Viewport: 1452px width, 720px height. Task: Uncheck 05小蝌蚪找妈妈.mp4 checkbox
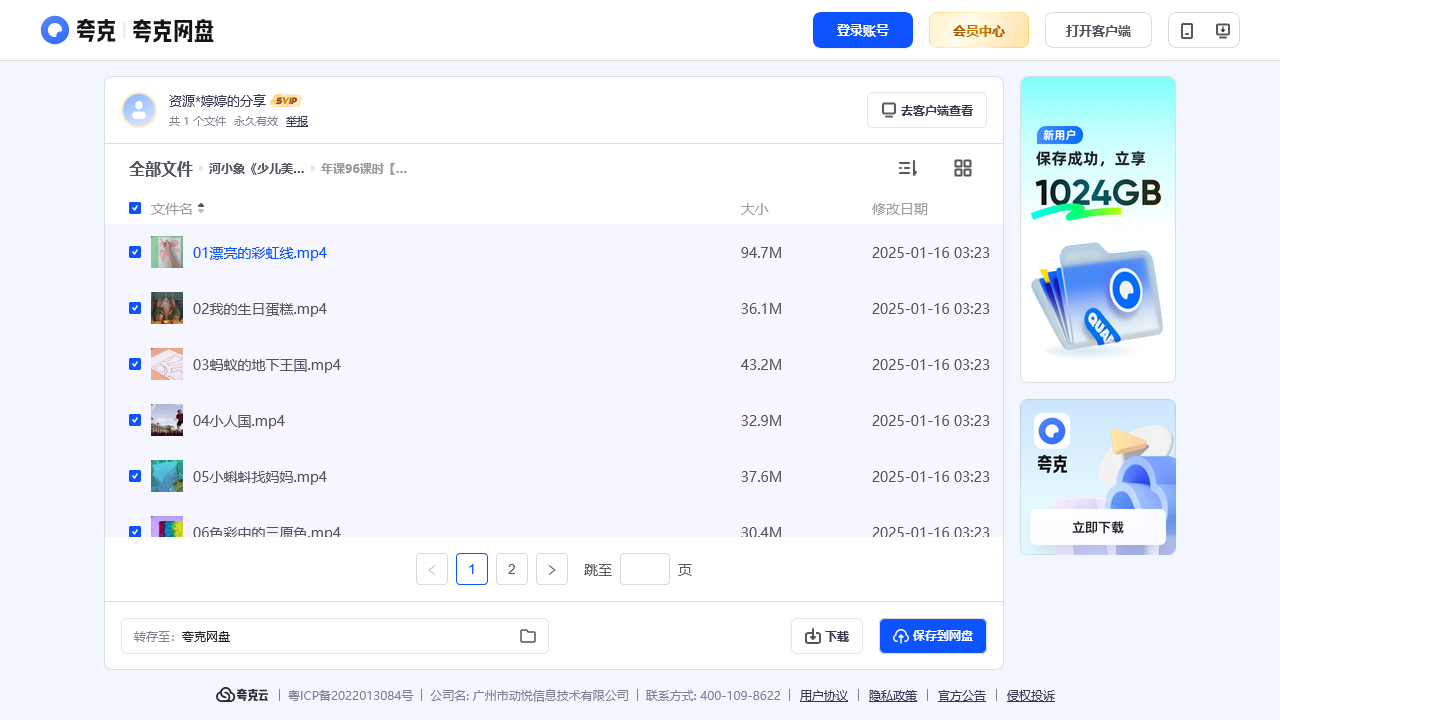pos(135,476)
